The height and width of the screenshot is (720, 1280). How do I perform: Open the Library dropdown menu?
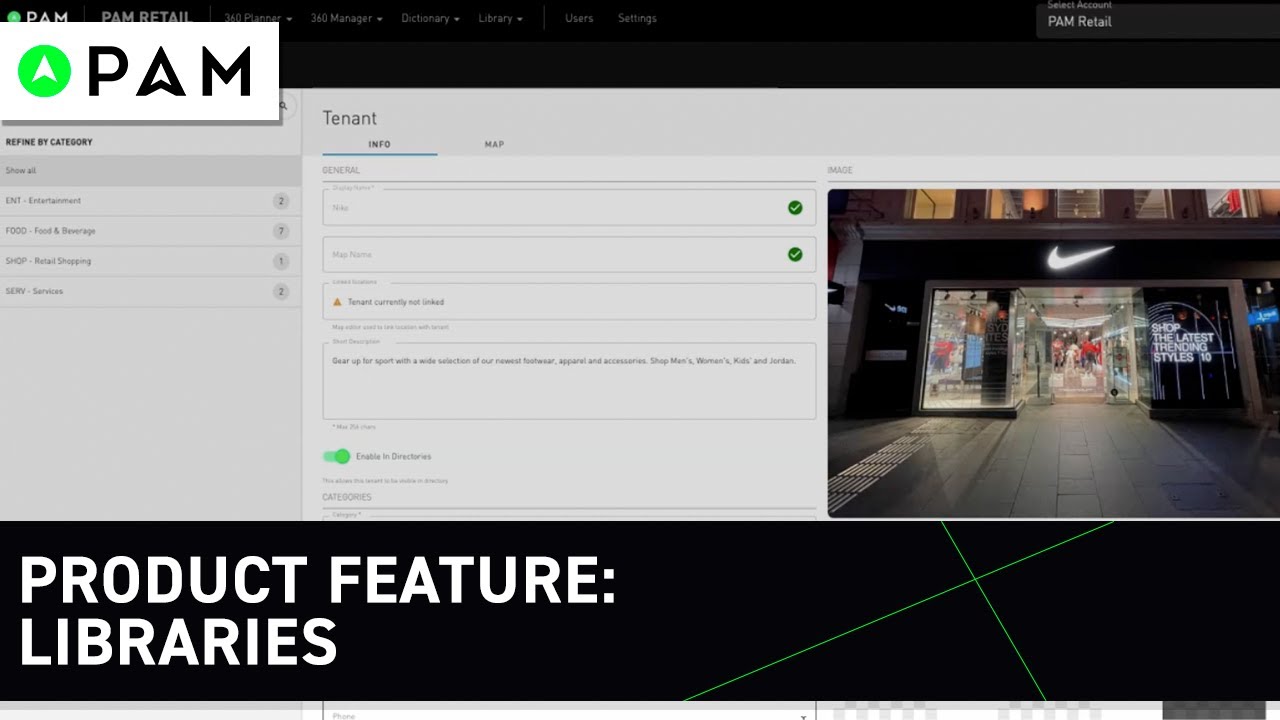pyautogui.click(x=500, y=18)
